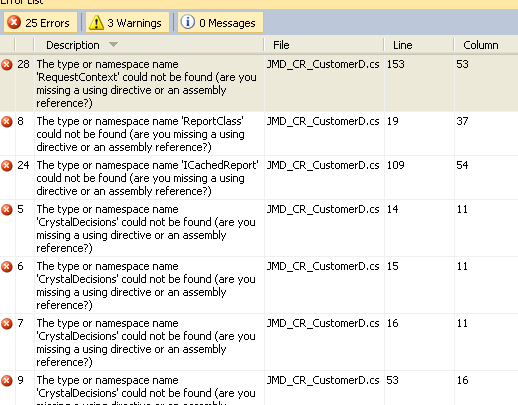Image resolution: width=518 pixels, height=405 pixels.
Task: Sort by the Line column header
Action: point(419,45)
